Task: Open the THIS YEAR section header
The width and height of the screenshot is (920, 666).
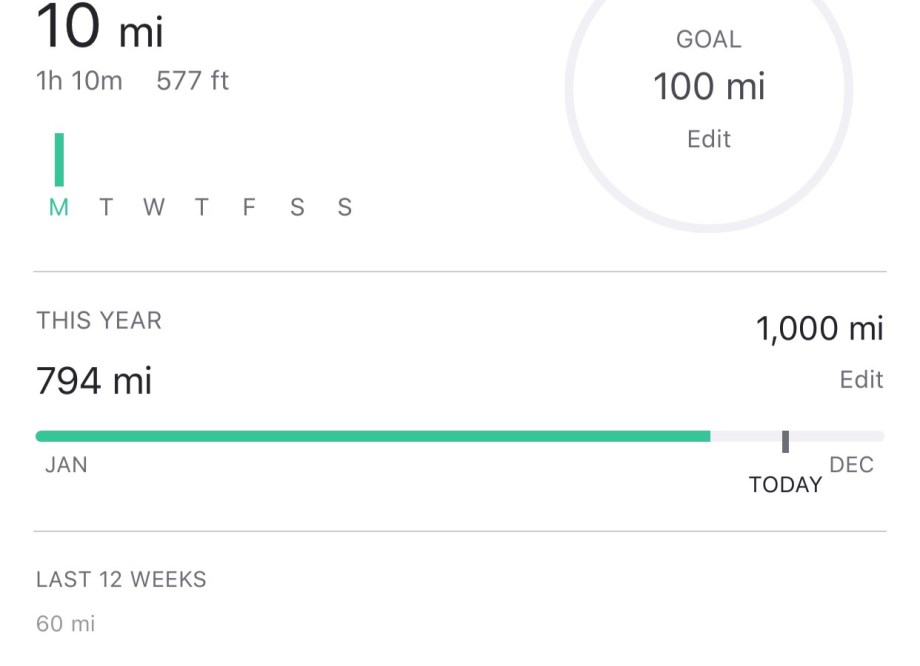Action: [x=99, y=321]
